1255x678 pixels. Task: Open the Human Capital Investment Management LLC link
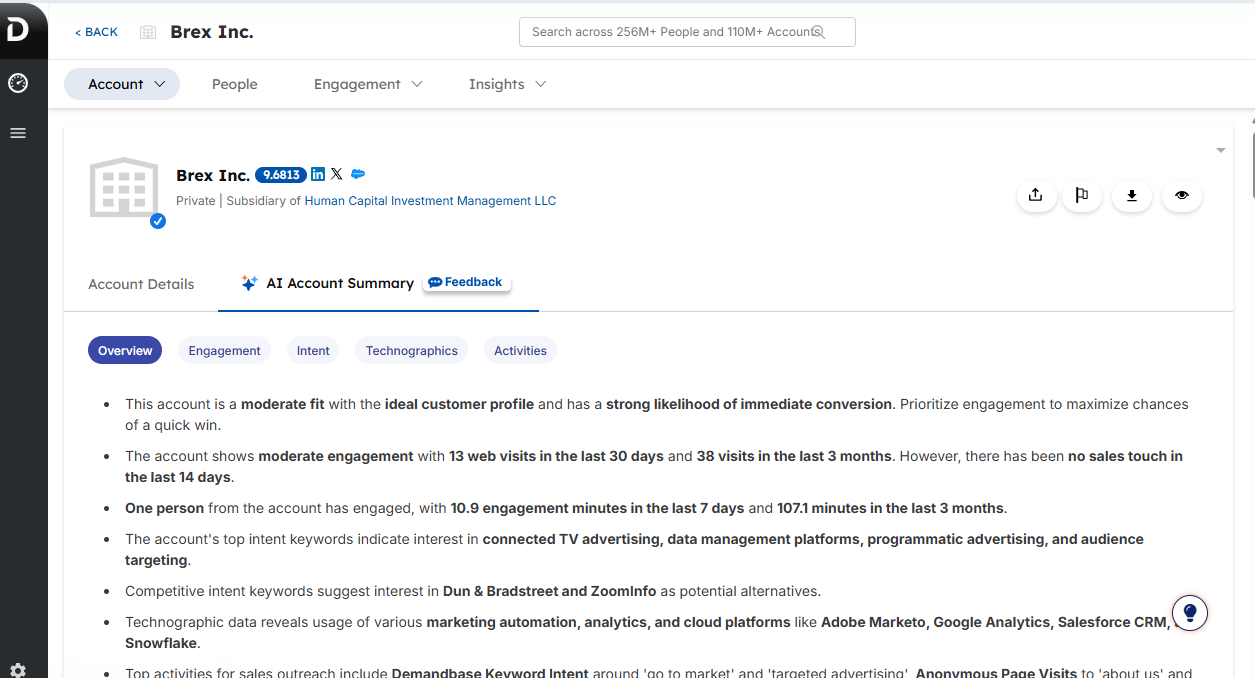[x=430, y=200]
